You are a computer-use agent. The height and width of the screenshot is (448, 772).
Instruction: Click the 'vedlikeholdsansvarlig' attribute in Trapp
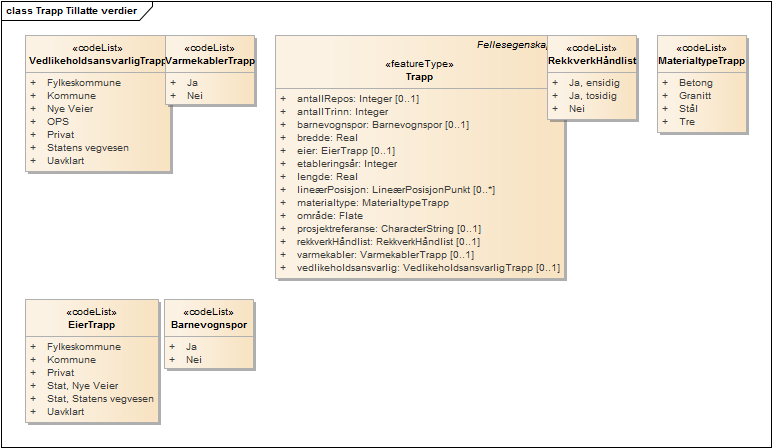pos(428,268)
